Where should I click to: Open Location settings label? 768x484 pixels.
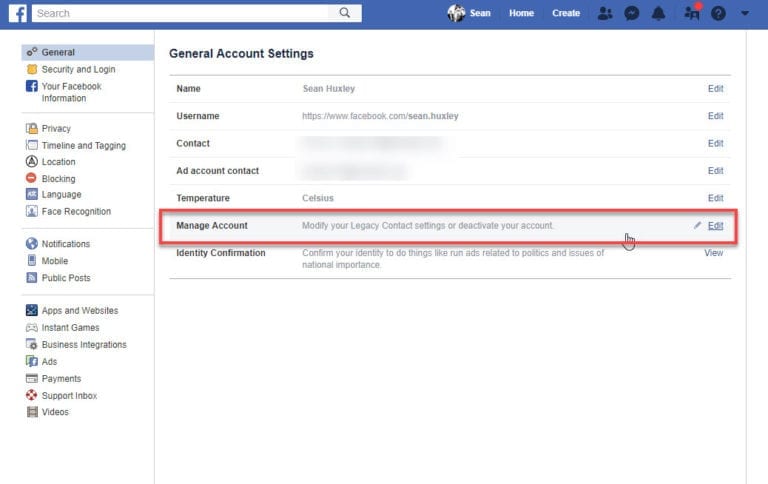click(59, 162)
